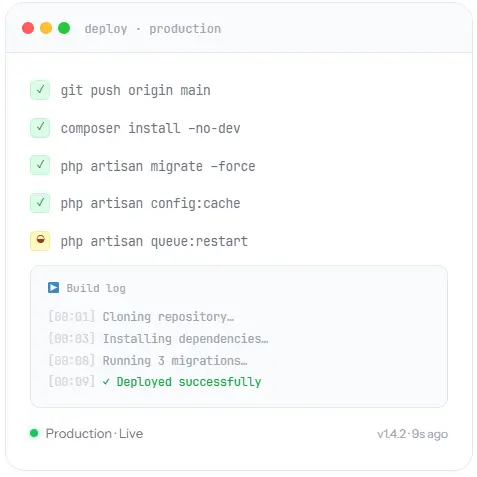Click the v1.4.2 version timestamp

[413, 434]
